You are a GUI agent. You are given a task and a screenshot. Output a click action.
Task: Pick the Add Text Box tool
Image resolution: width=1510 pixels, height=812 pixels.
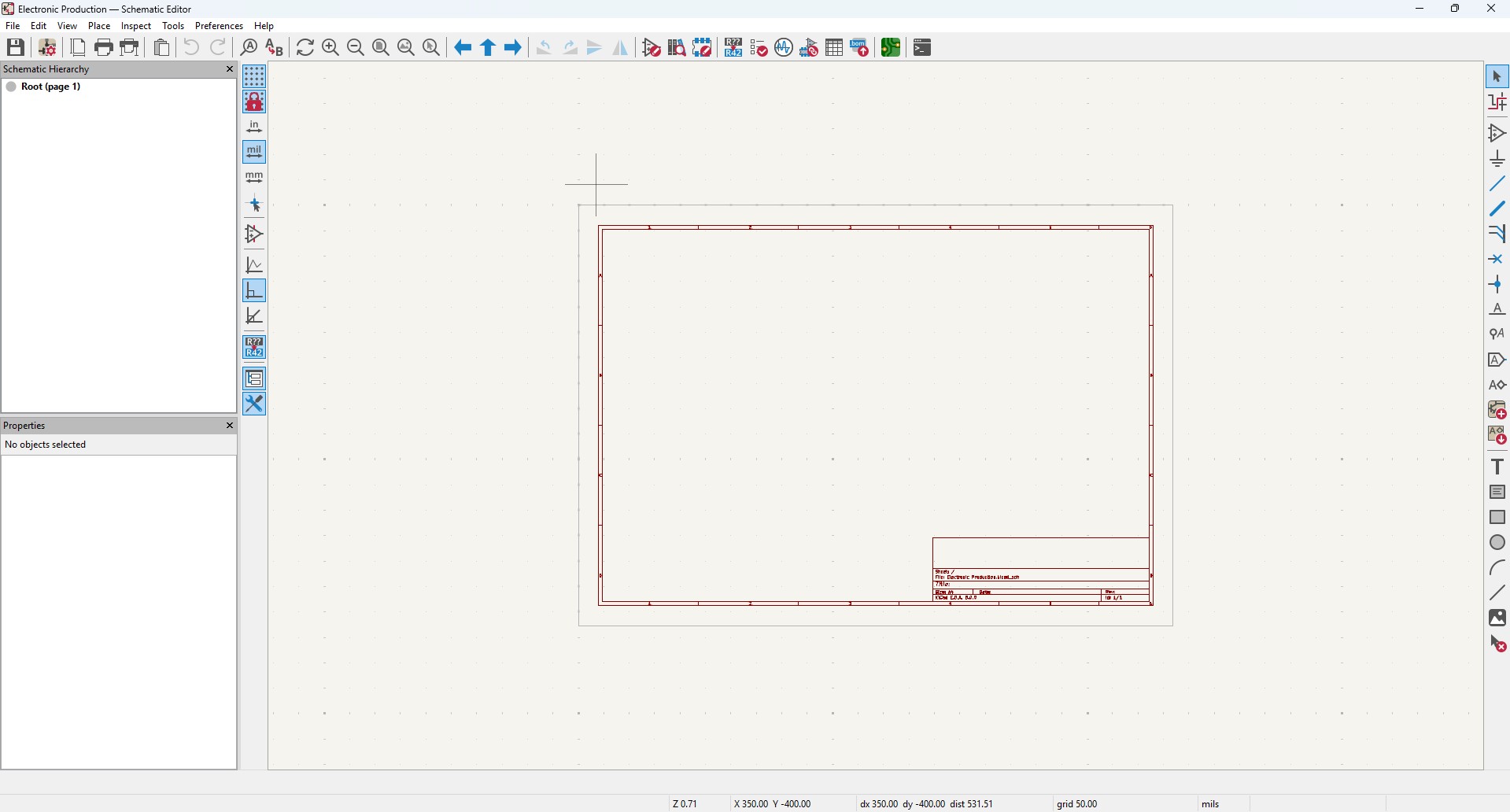click(x=1498, y=492)
